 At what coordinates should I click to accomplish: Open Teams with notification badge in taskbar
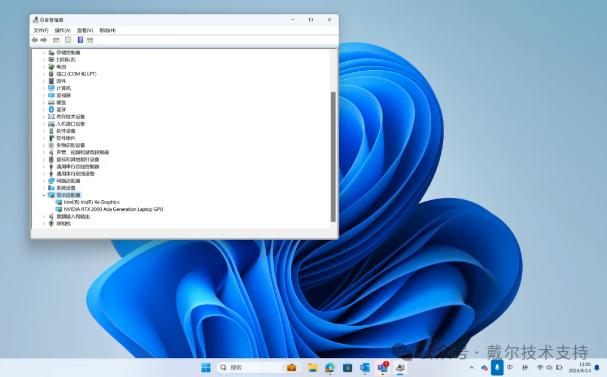(383, 367)
